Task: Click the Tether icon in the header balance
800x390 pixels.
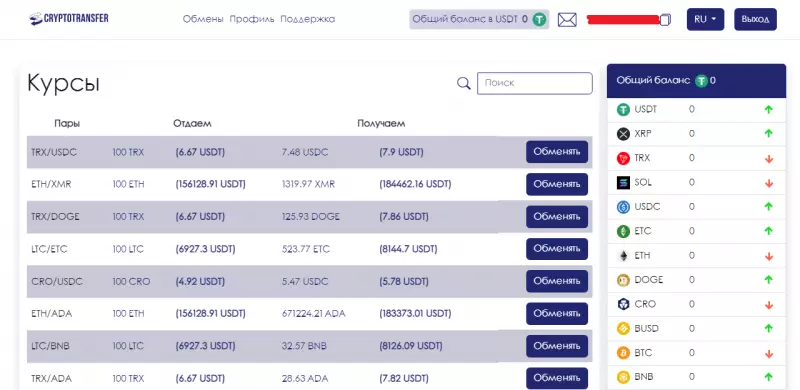Action: point(540,19)
